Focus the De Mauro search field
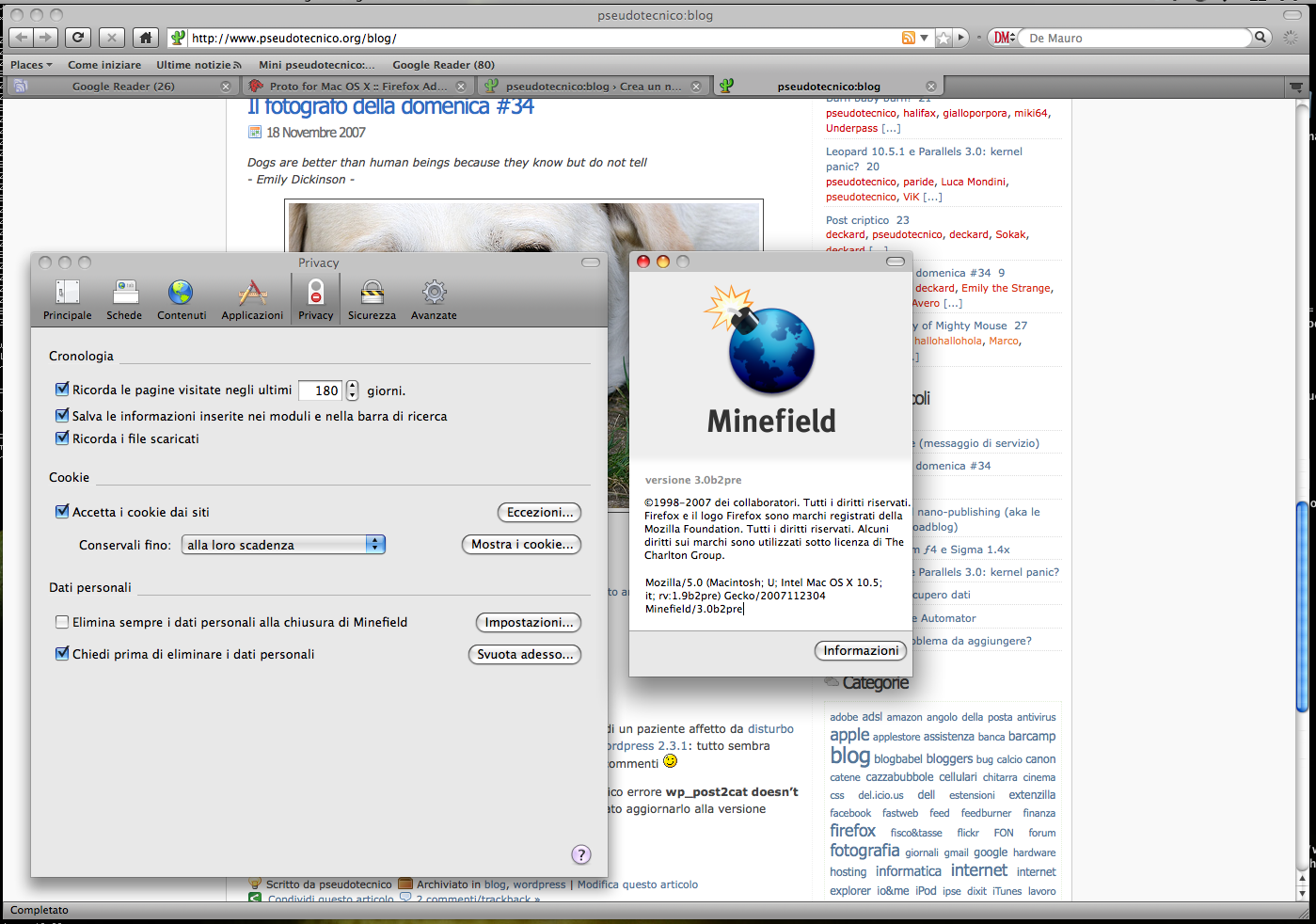Image resolution: width=1316 pixels, height=924 pixels. [x=1136, y=38]
